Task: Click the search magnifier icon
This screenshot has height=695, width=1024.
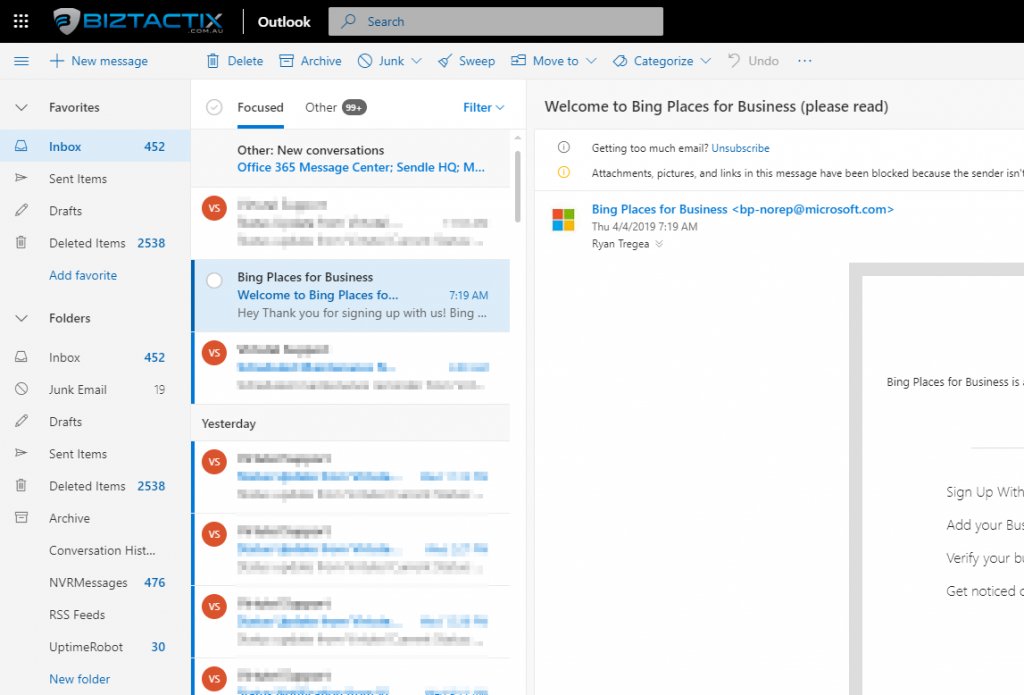Action: point(349,21)
